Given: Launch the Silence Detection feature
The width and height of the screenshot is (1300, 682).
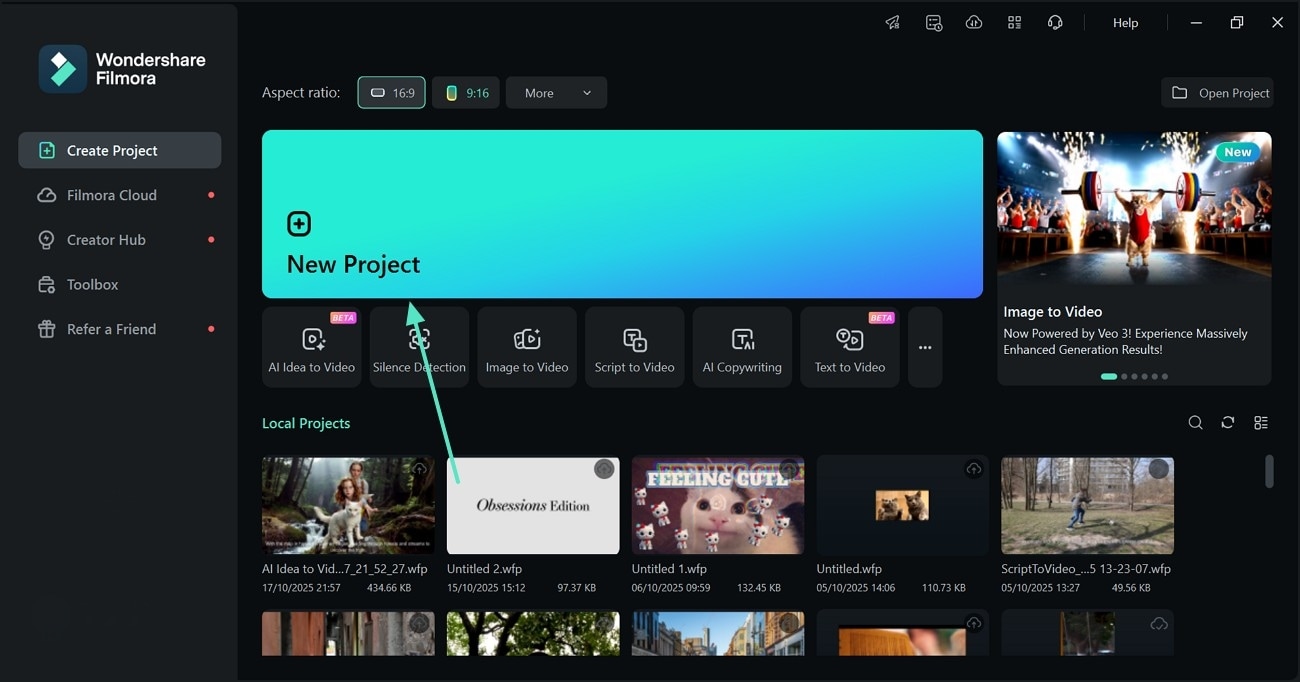Looking at the screenshot, I should [x=419, y=347].
